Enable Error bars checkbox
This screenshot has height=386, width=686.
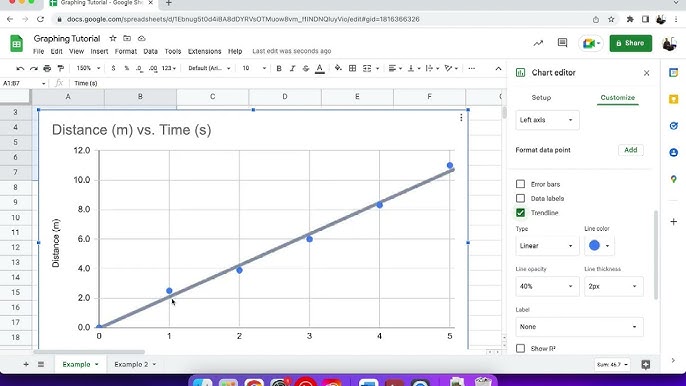point(520,184)
